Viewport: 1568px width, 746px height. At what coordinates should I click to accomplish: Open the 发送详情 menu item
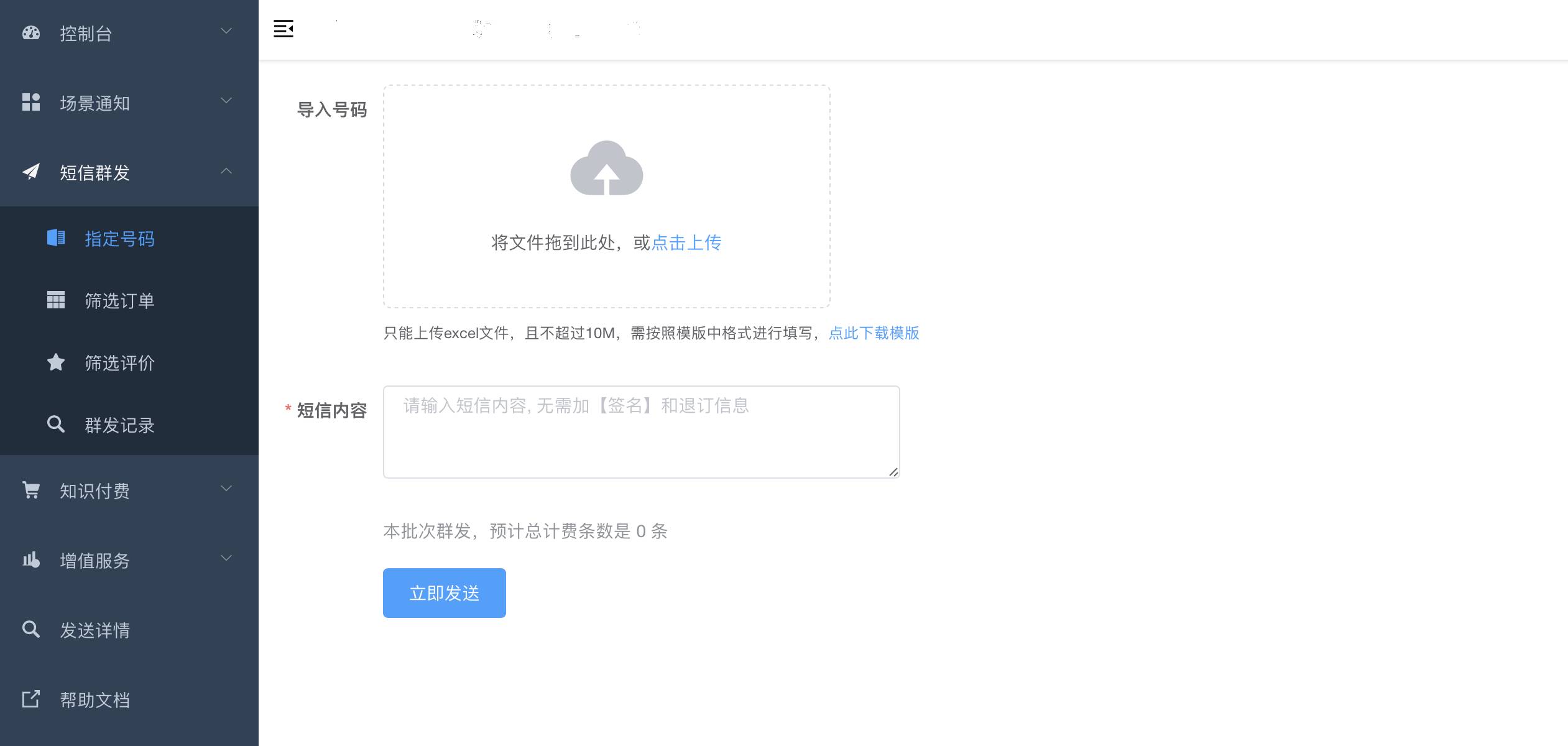click(129, 629)
